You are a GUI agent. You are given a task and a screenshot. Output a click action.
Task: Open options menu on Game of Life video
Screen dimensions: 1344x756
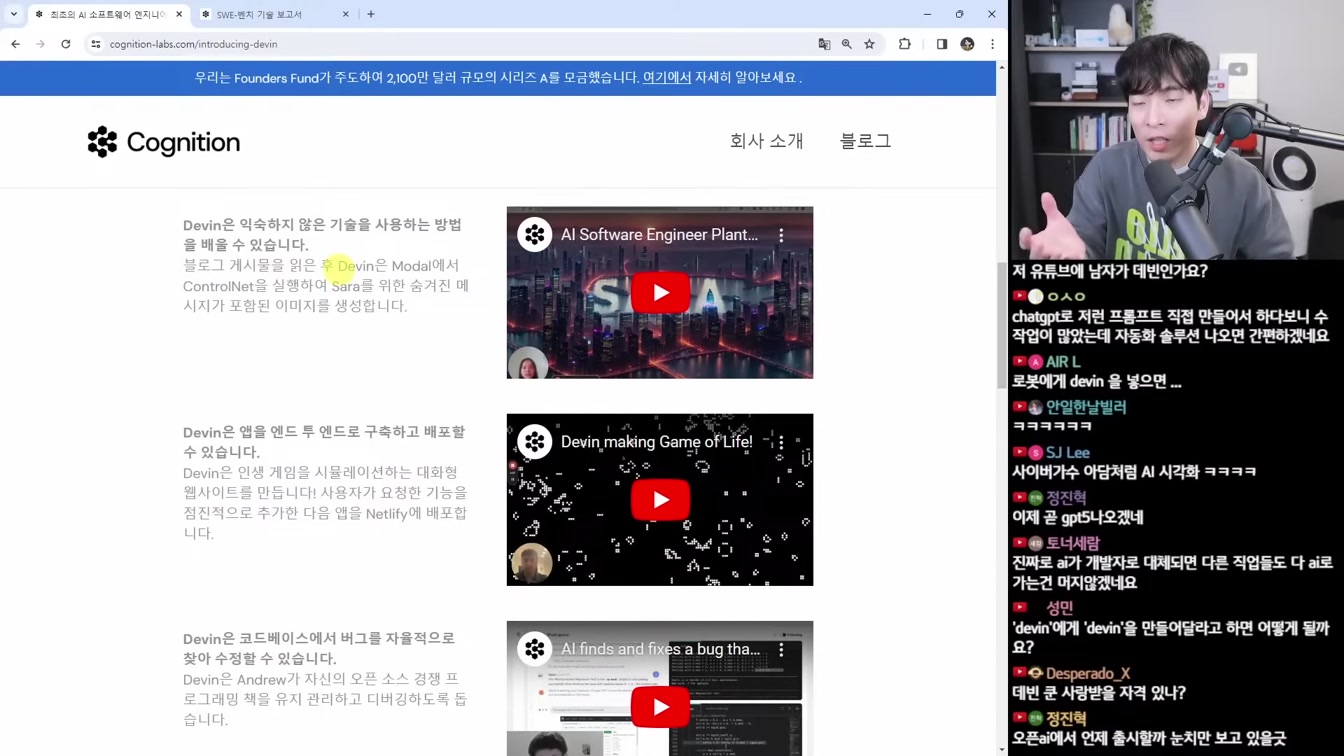tap(782, 442)
